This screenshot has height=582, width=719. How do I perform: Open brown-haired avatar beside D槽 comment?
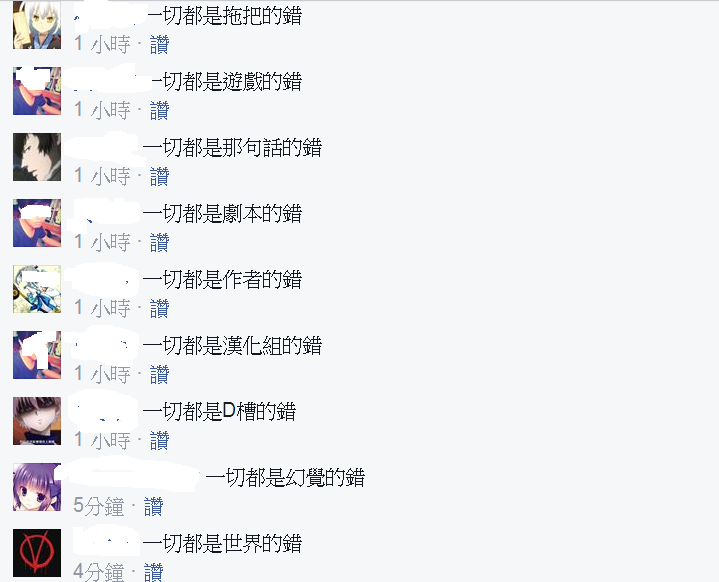click(37, 421)
